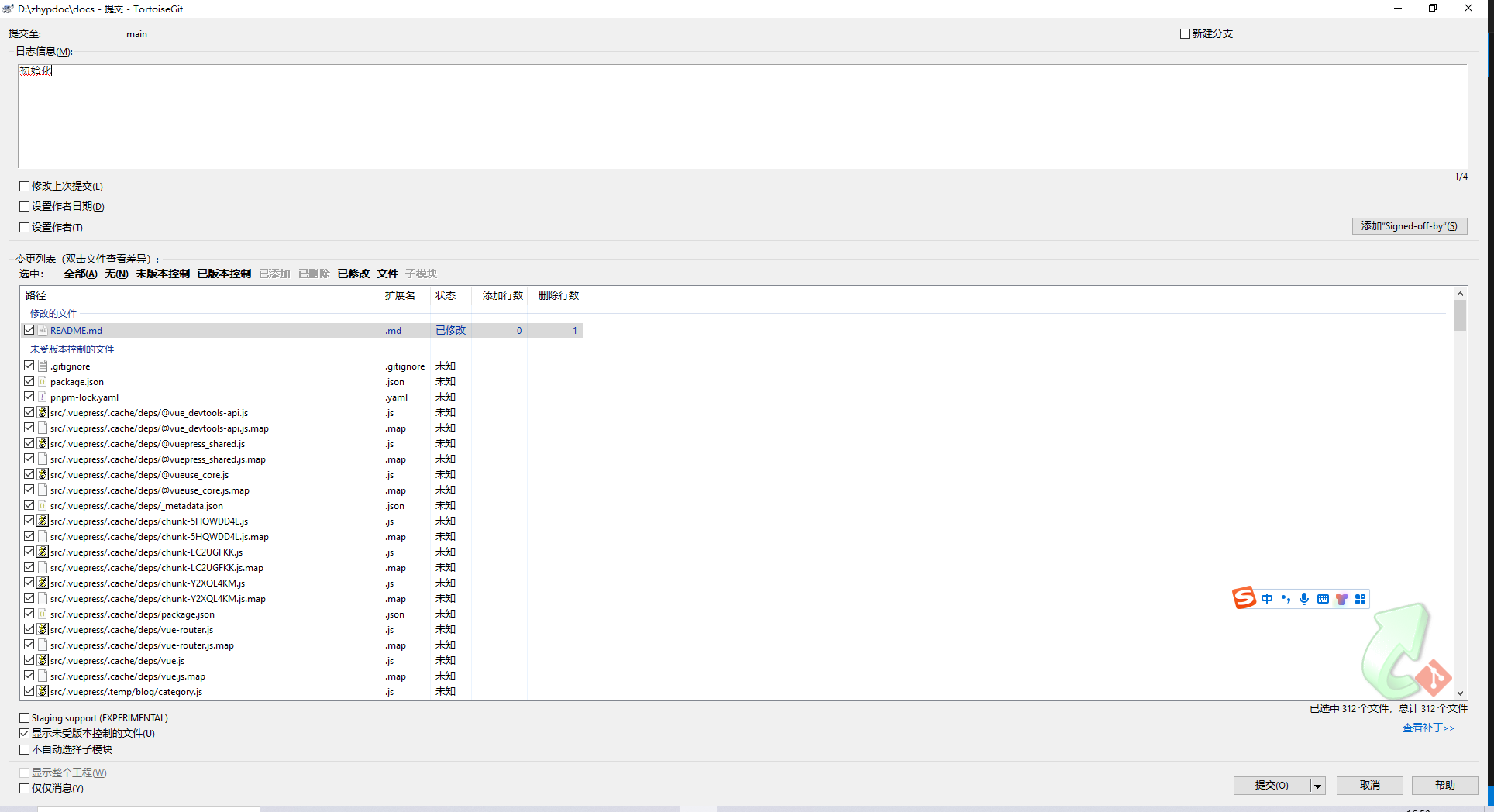Image resolution: width=1494 pixels, height=812 pixels.
Task: Click the microphone voice input icon
Action: pos(1304,599)
